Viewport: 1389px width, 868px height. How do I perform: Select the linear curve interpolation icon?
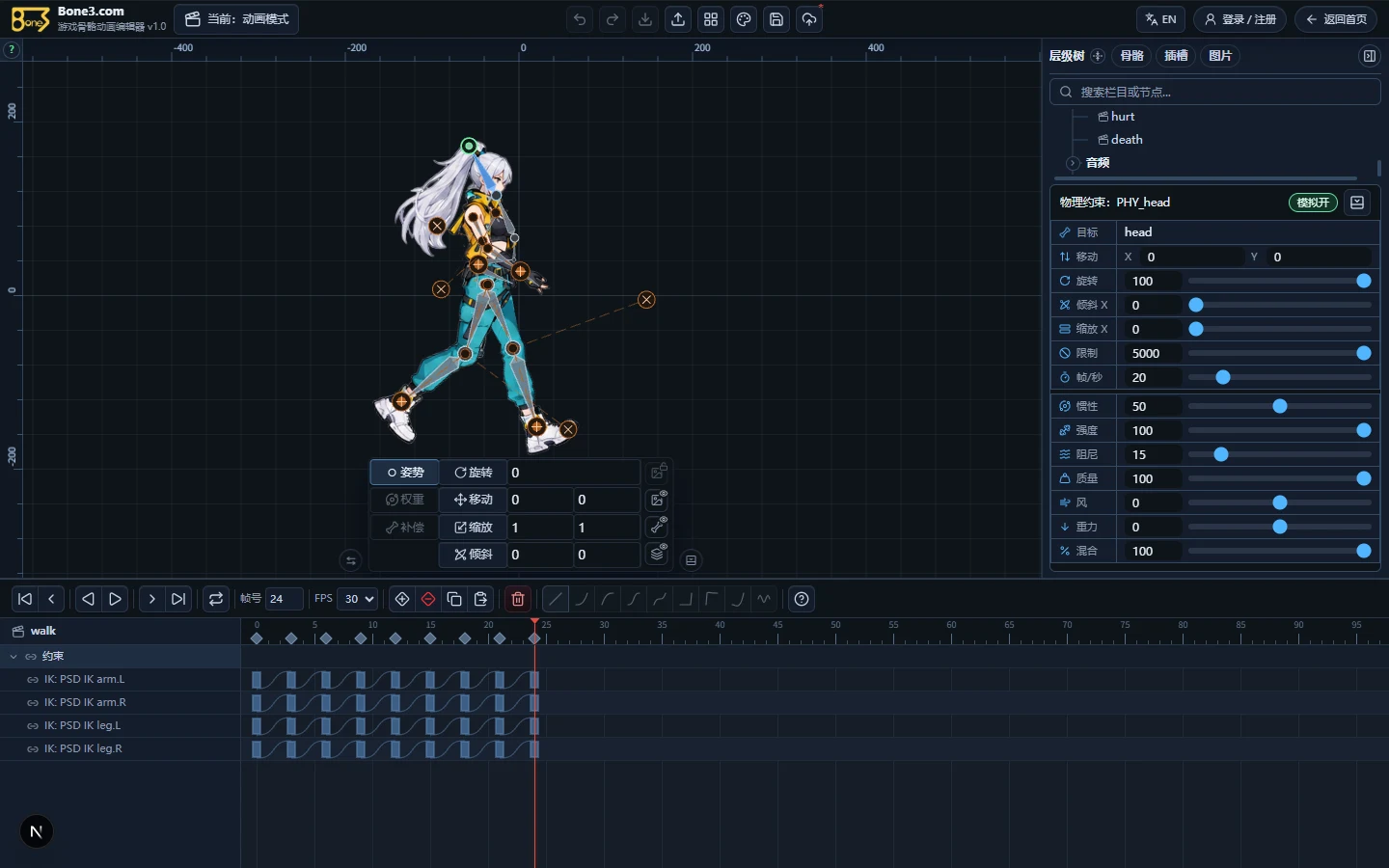(x=556, y=599)
